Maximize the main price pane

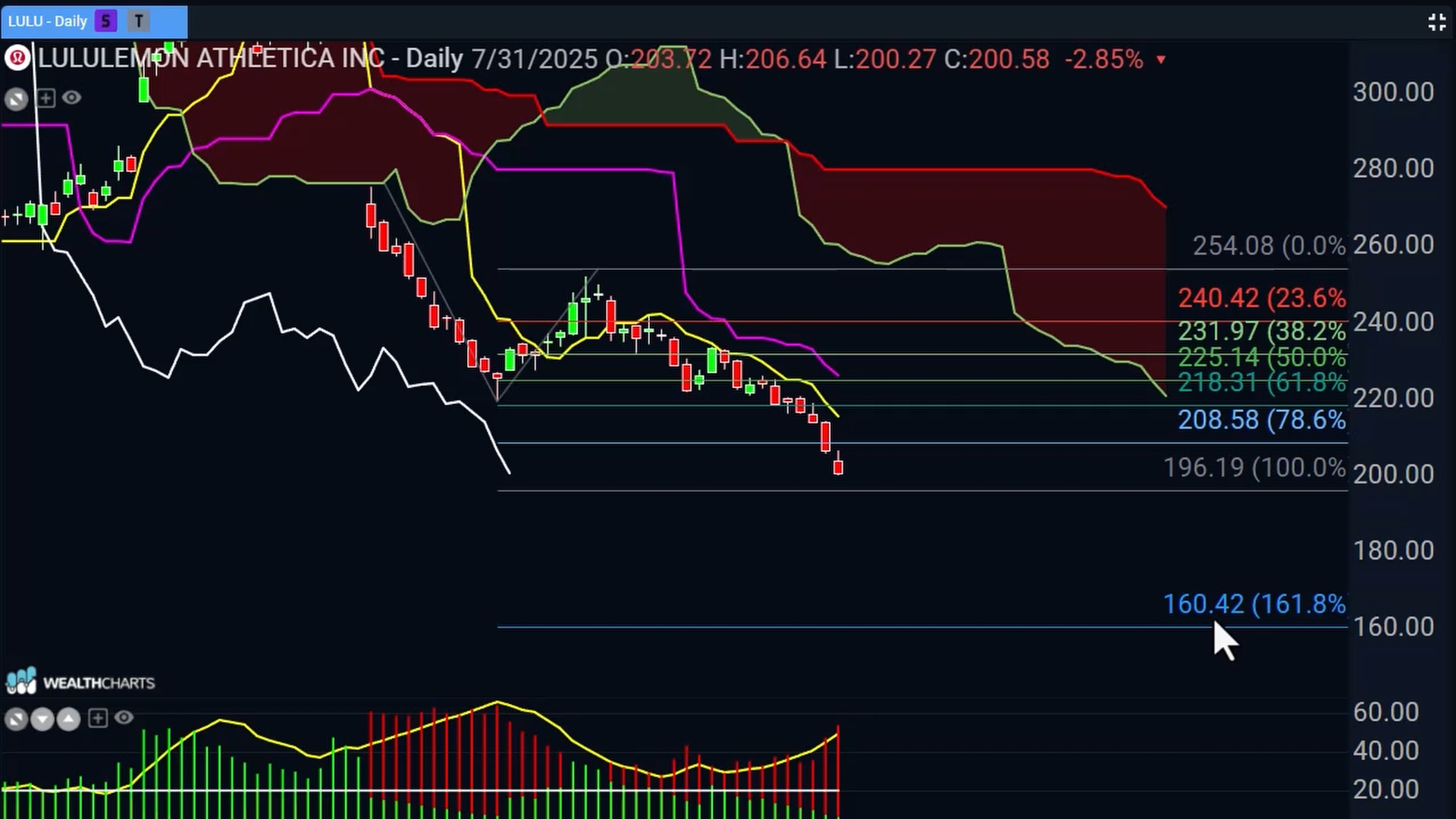pyautogui.click(x=16, y=99)
